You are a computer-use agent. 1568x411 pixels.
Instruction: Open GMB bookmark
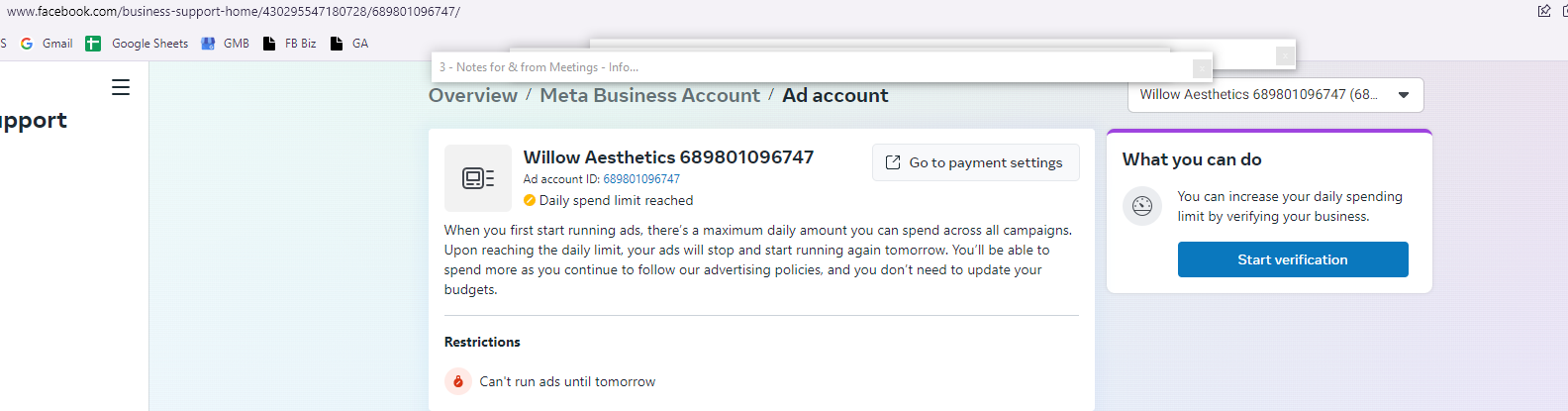click(225, 44)
